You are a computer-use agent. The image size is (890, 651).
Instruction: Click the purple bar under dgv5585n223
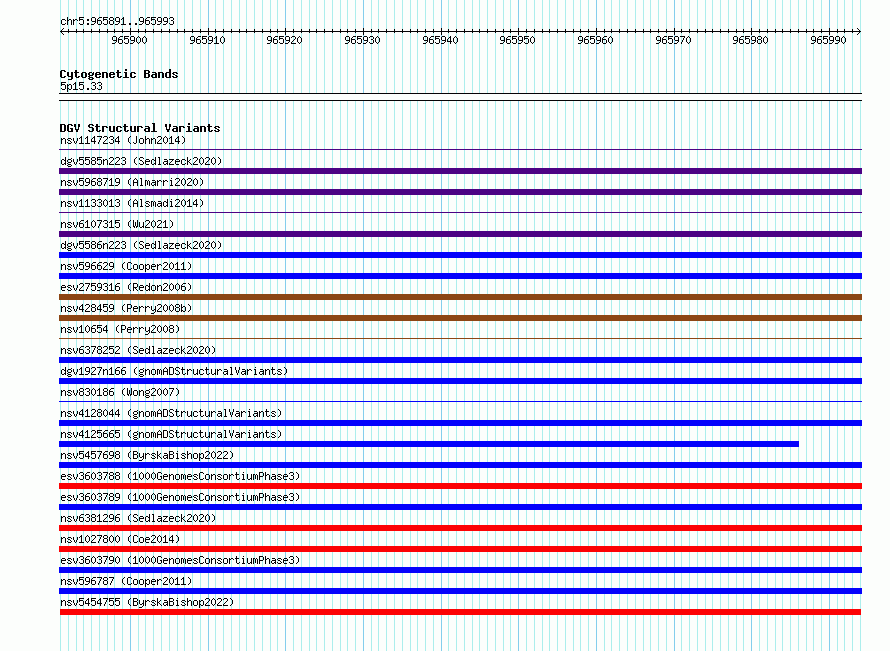tap(460, 171)
